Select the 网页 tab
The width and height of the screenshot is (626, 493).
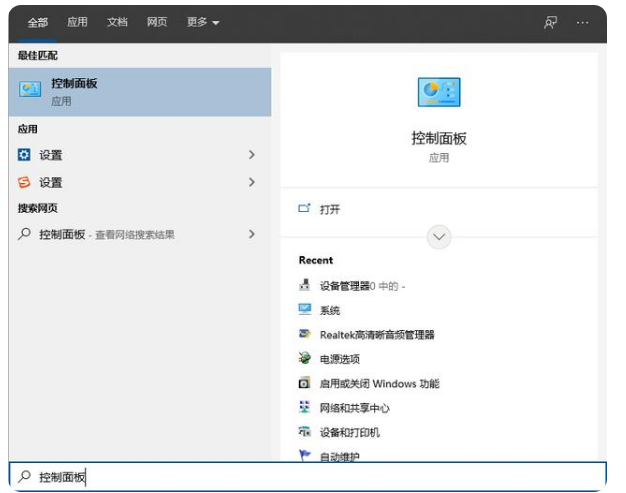coord(157,22)
